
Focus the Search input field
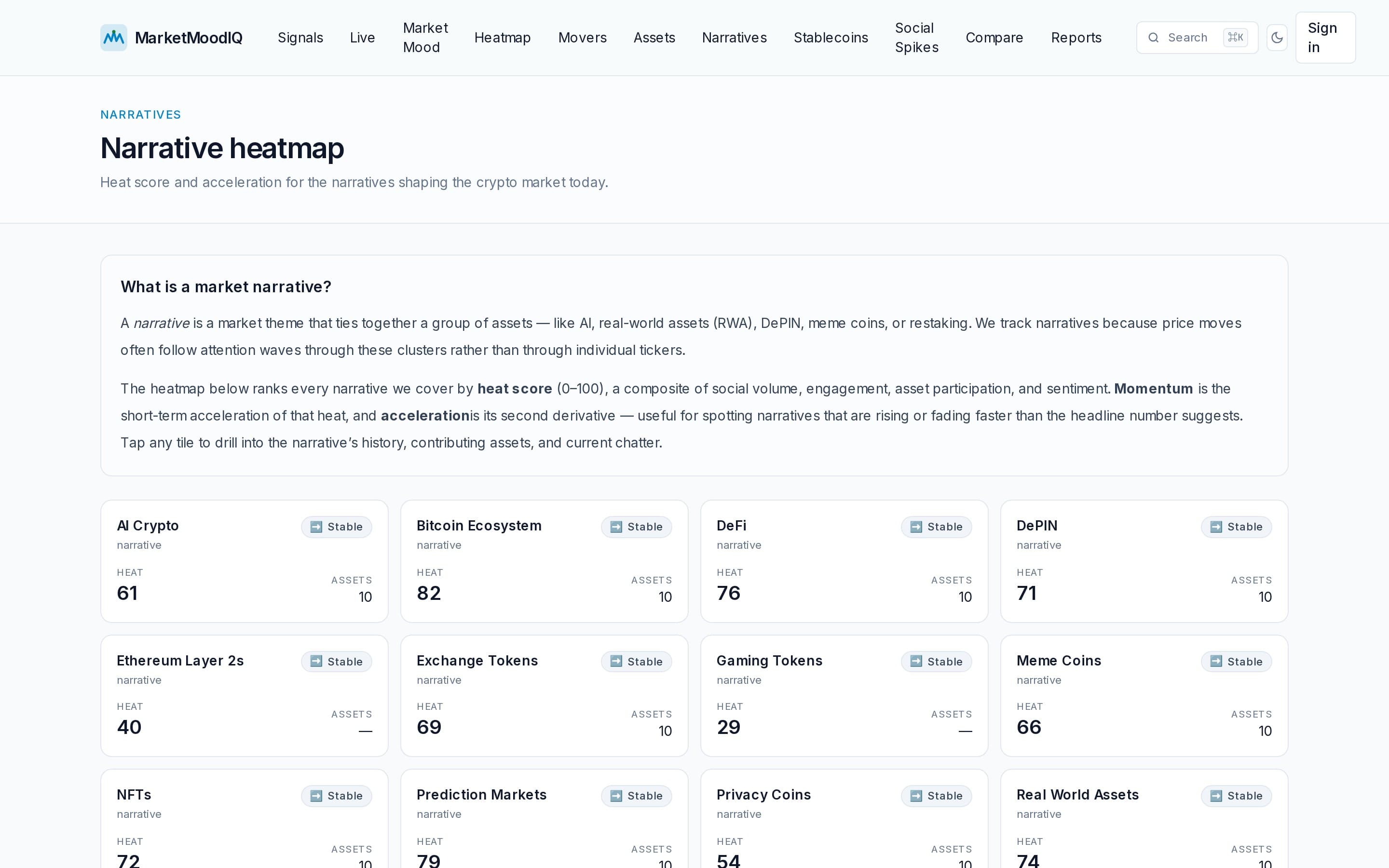1197,37
